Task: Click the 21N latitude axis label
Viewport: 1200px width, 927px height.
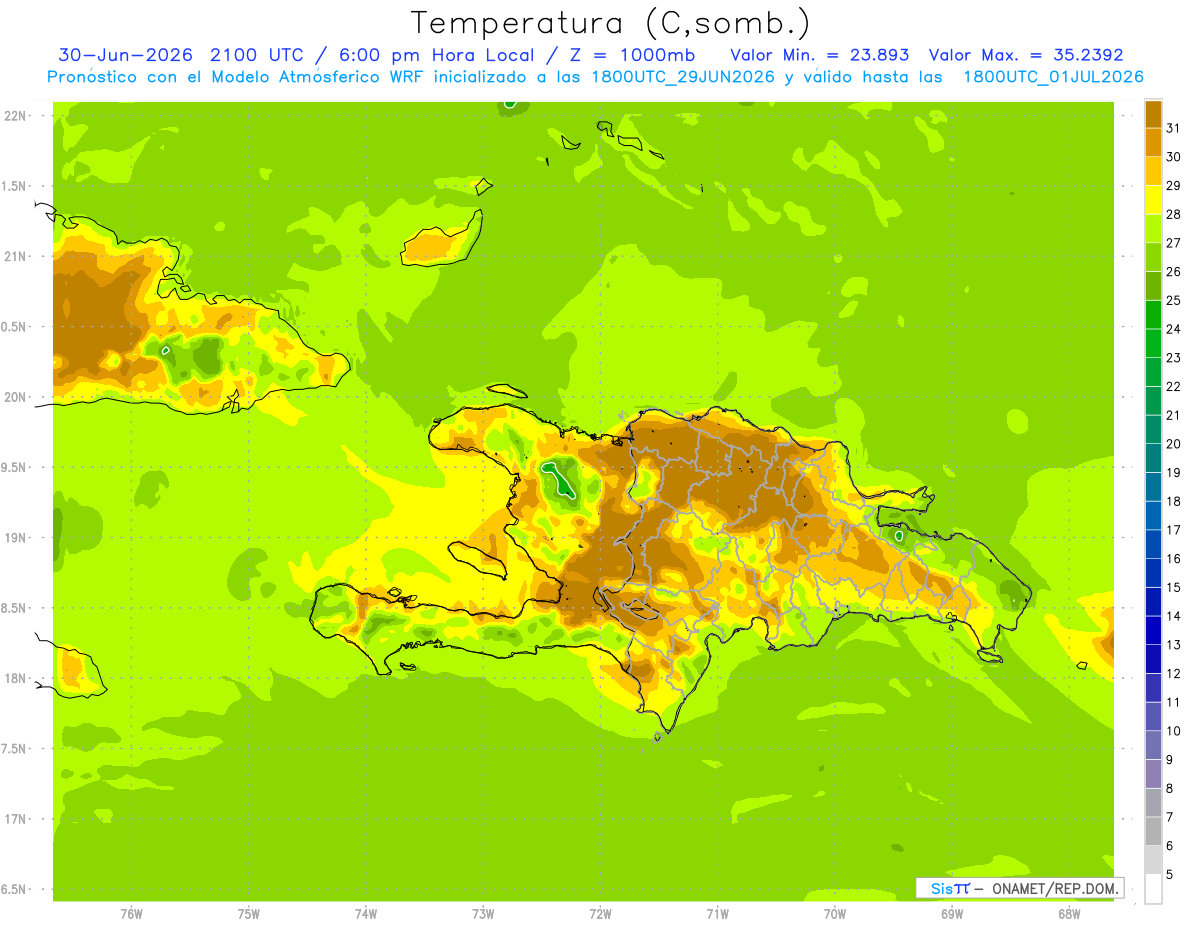Action: tap(16, 257)
